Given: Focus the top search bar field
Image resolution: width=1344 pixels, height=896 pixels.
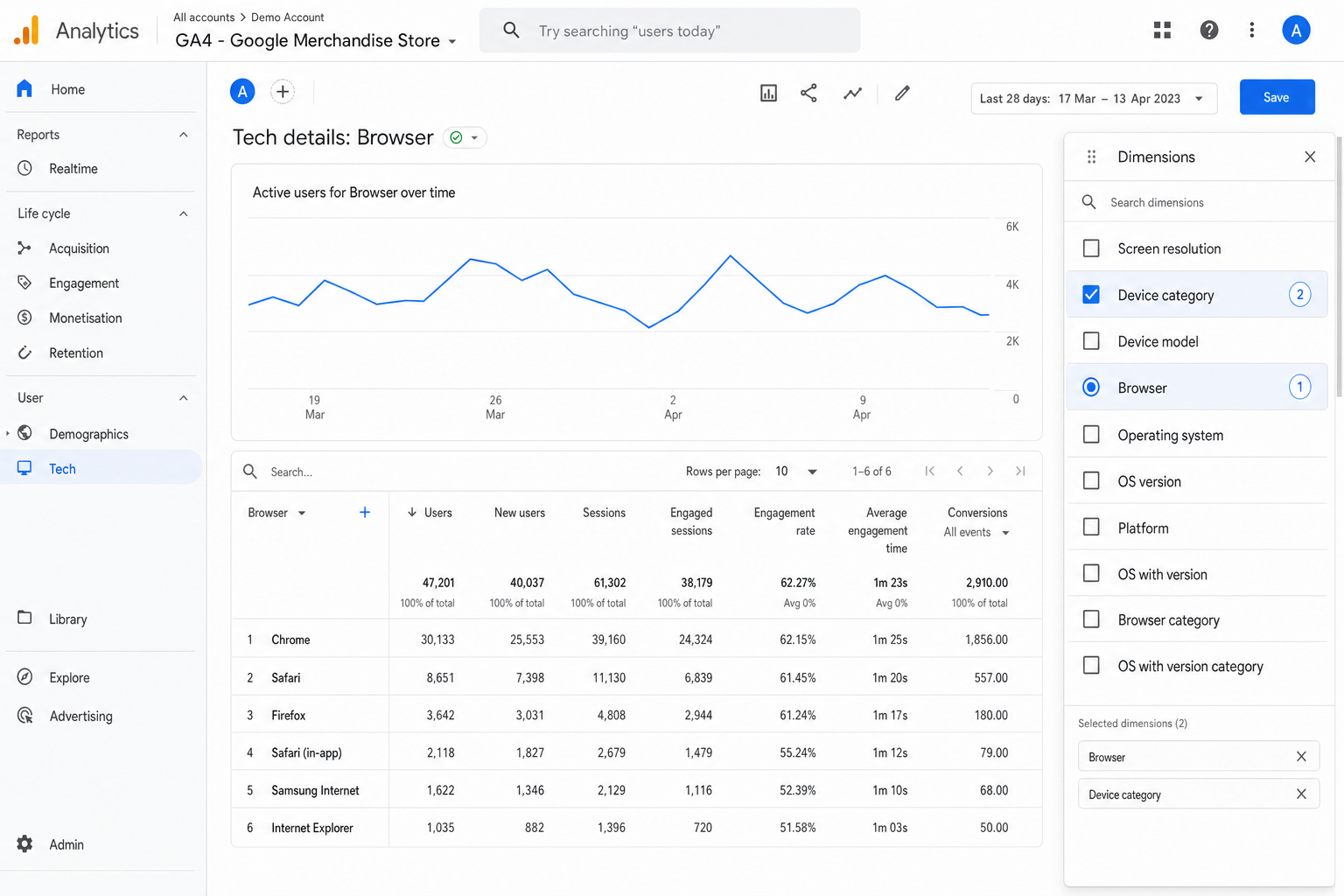Looking at the screenshot, I should pyautogui.click(x=669, y=31).
